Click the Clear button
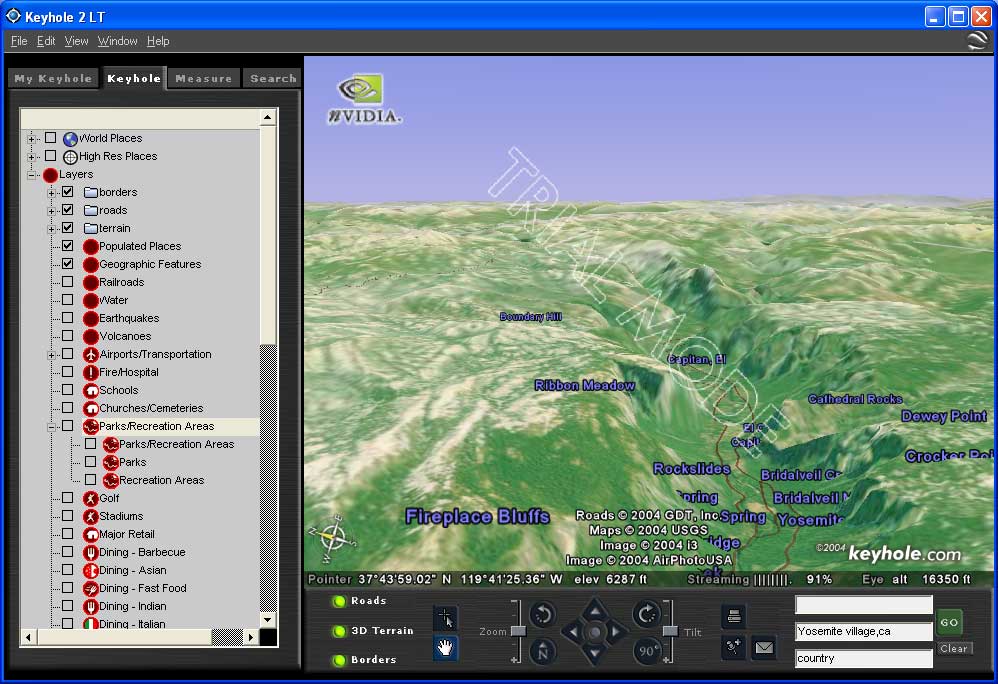Image resolution: width=998 pixels, height=684 pixels. [x=953, y=648]
